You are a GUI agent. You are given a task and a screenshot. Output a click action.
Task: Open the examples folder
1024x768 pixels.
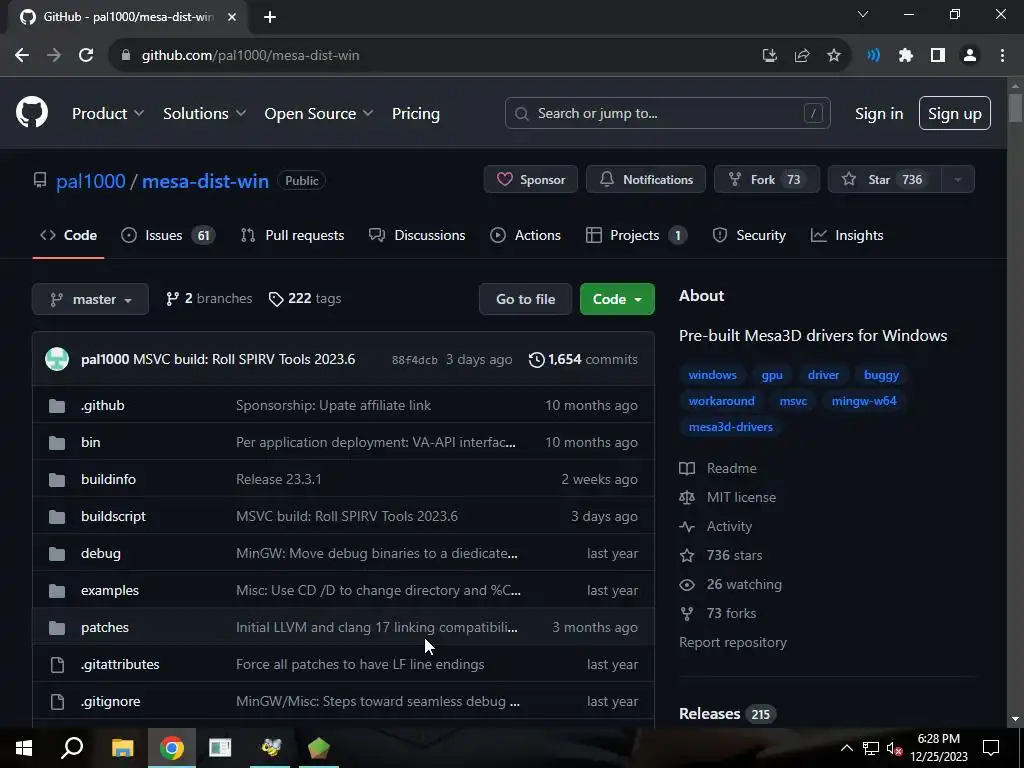coord(110,590)
